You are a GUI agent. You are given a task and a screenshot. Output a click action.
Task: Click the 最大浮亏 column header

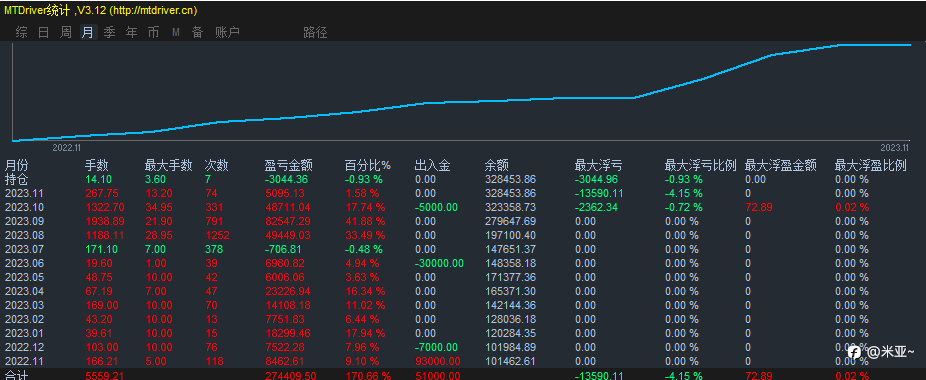(598, 166)
